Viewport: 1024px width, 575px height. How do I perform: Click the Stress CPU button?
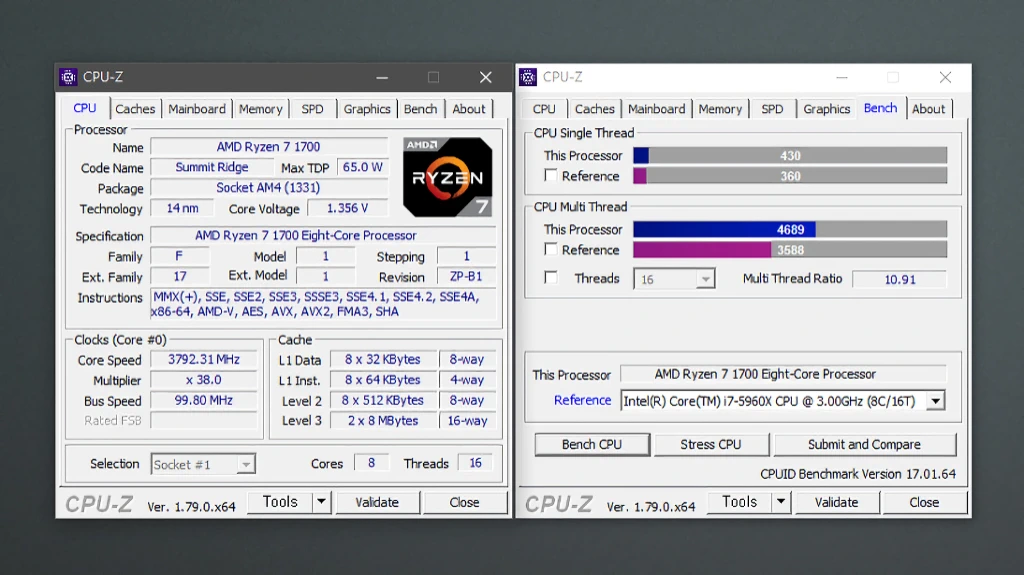711,444
